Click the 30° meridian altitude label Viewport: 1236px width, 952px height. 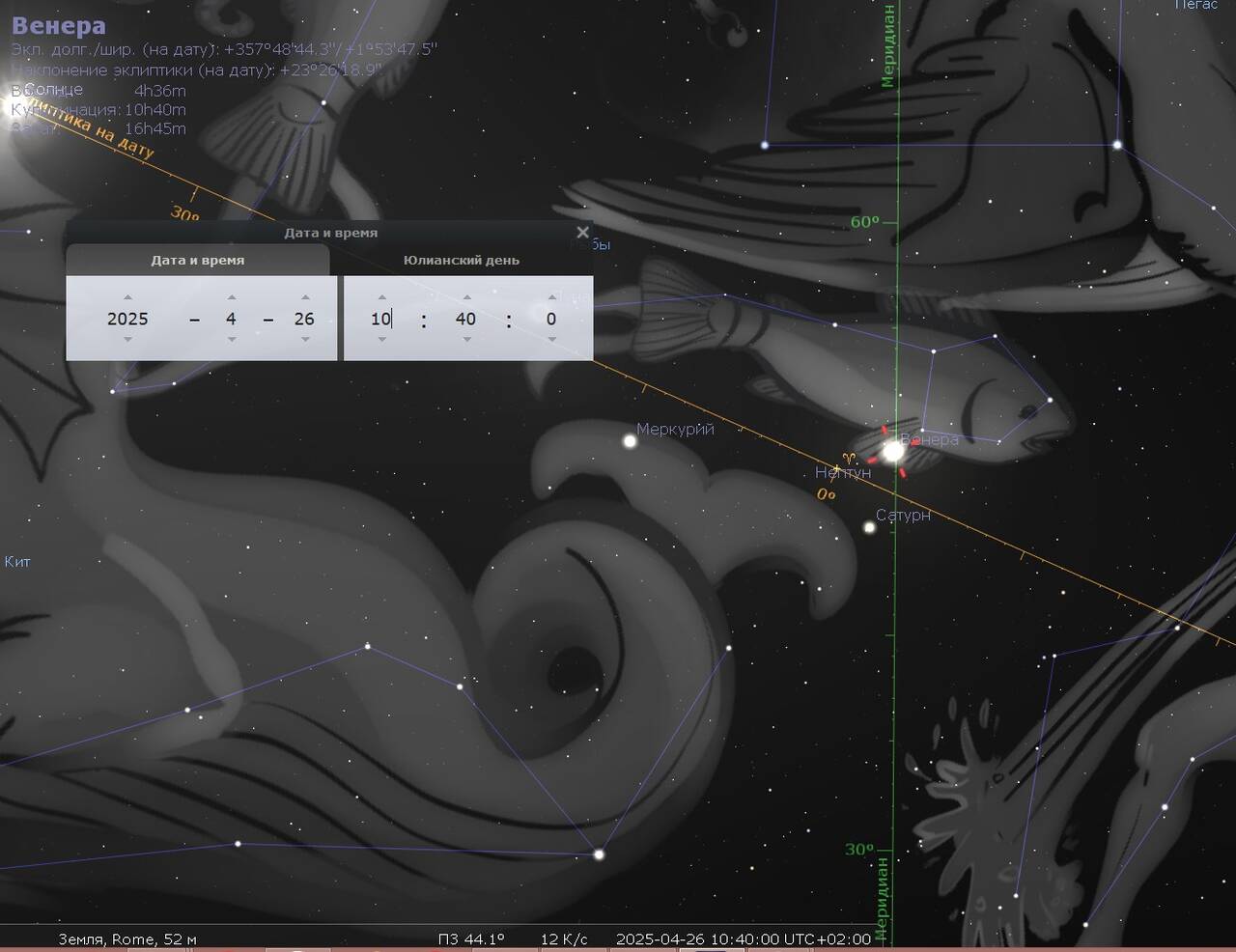click(859, 850)
